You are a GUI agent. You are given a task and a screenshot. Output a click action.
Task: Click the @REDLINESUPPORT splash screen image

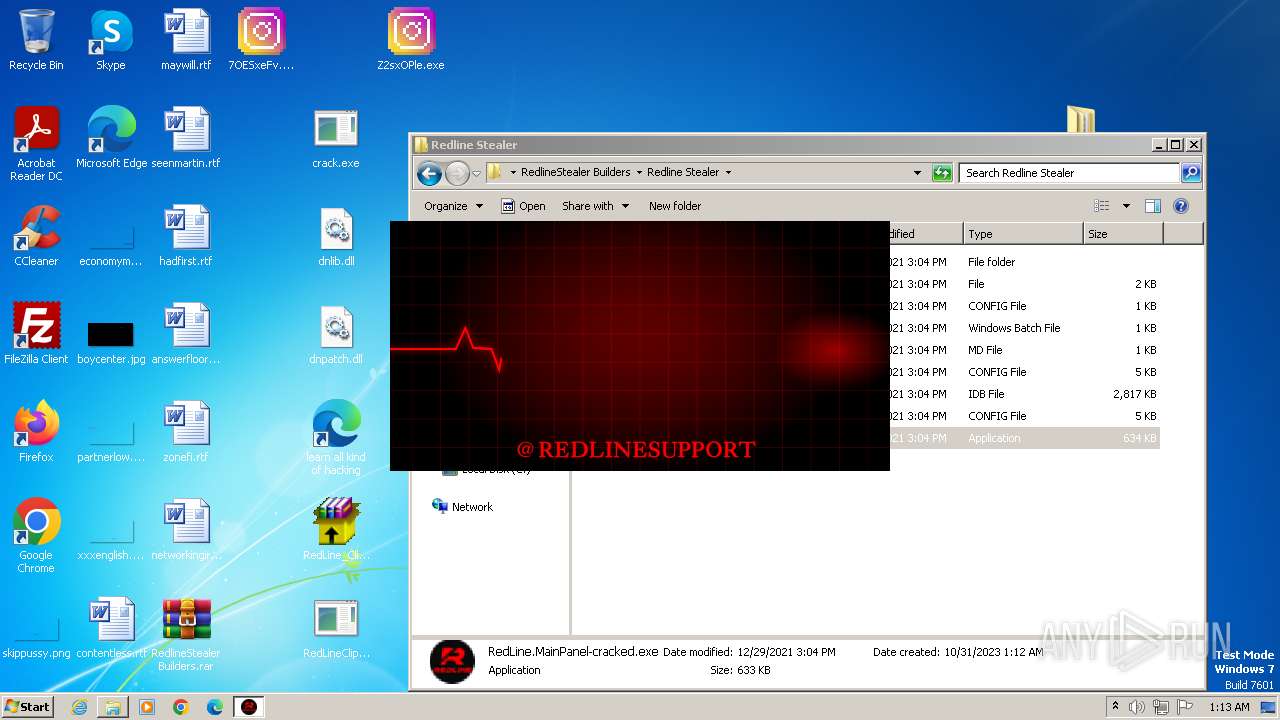pos(640,346)
